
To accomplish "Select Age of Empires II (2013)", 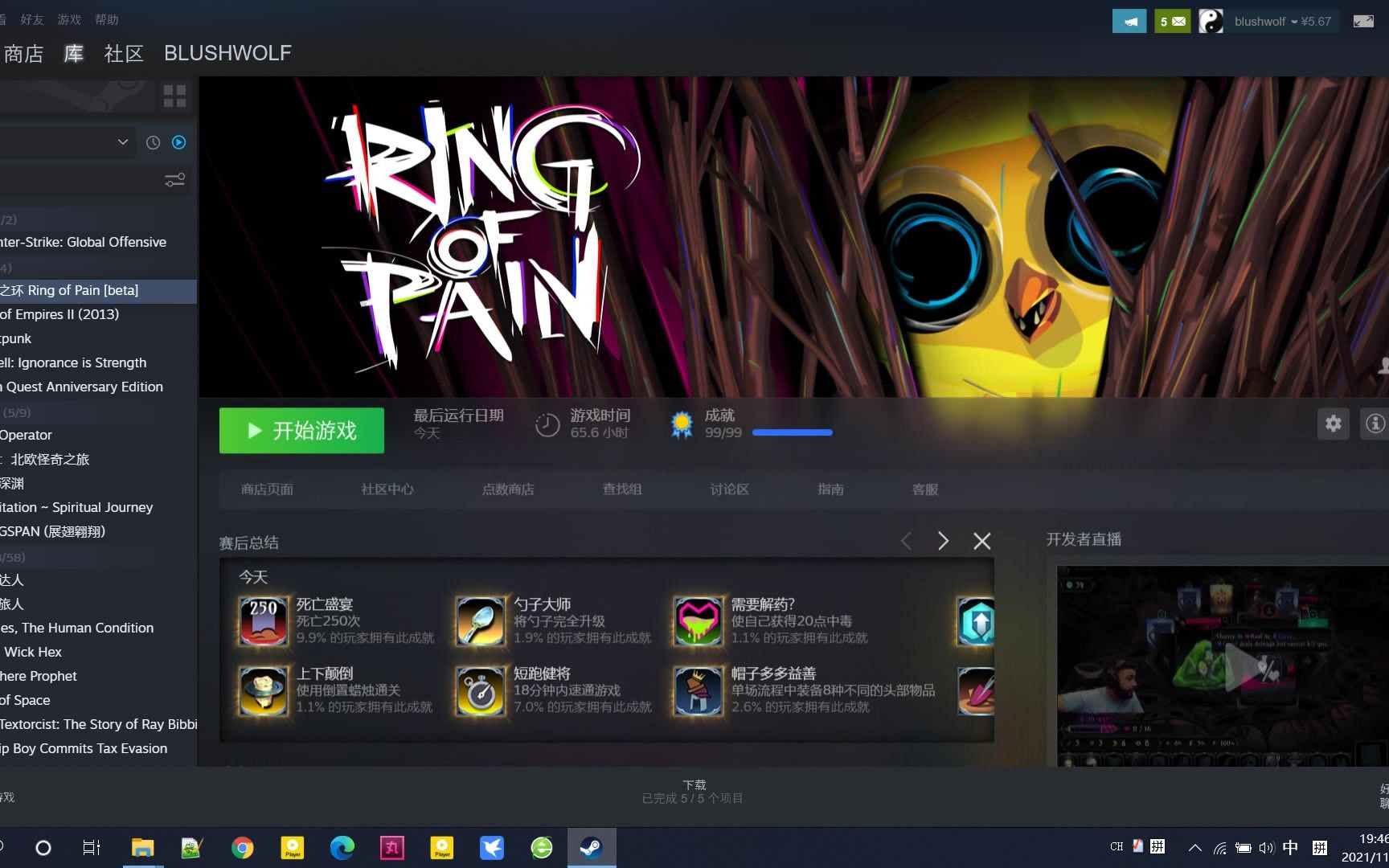I will 96,315.
